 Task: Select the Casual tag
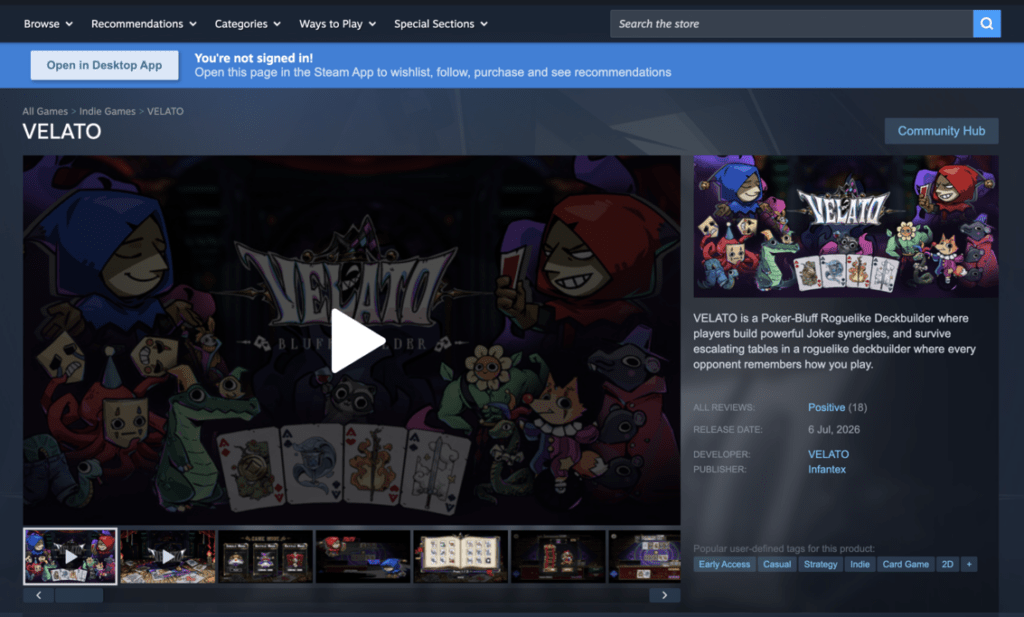coord(776,564)
